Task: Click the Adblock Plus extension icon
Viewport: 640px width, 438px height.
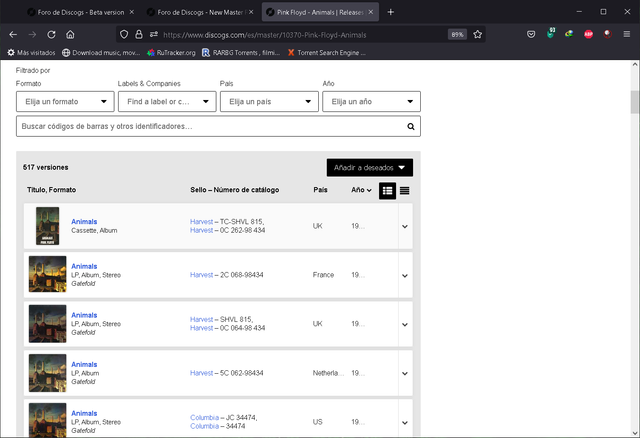Action: (588, 34)
